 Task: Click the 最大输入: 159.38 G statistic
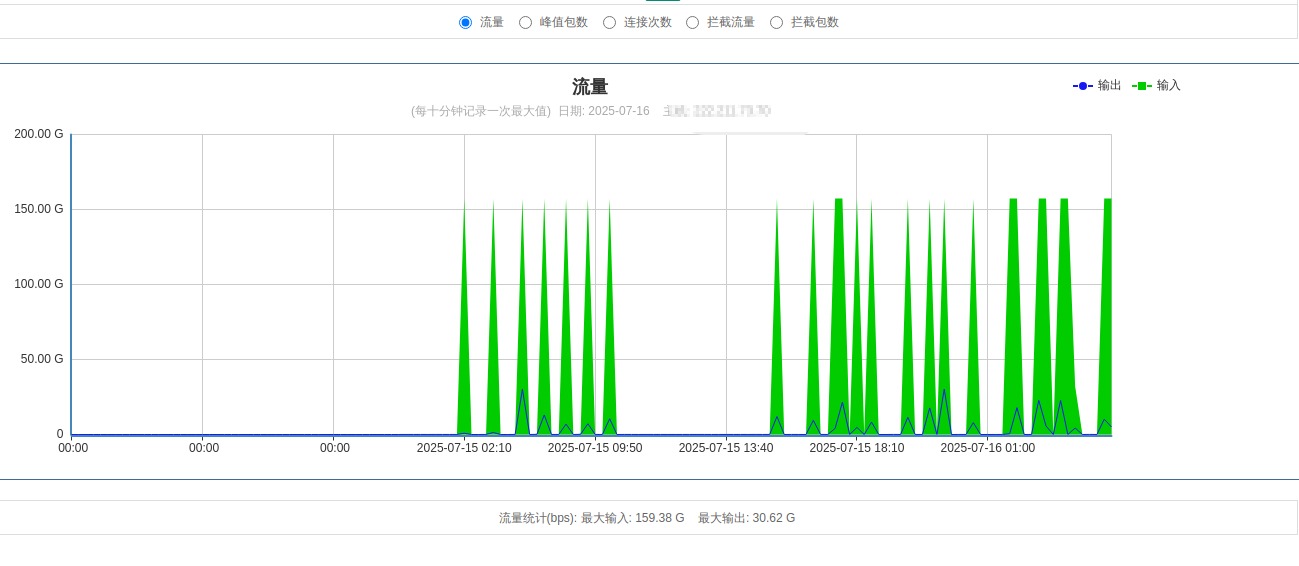pos(633,518)
